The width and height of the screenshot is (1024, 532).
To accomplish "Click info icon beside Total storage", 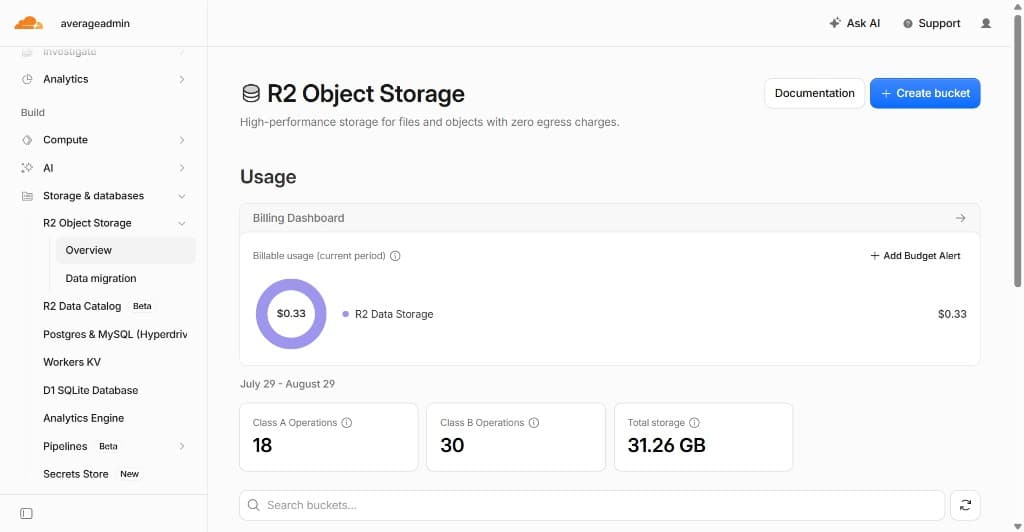I will tap(694, 423).
